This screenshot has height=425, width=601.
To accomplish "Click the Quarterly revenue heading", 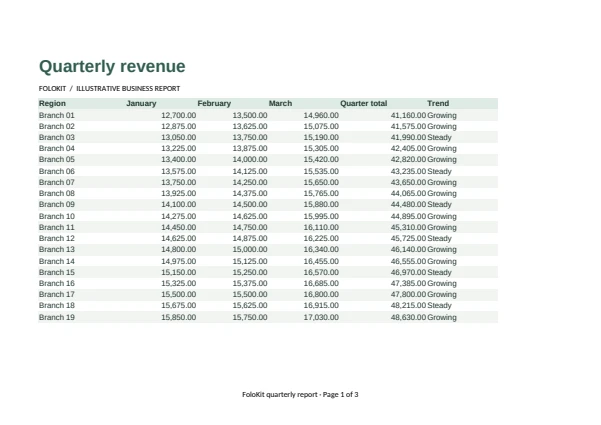I will (112, 67).
